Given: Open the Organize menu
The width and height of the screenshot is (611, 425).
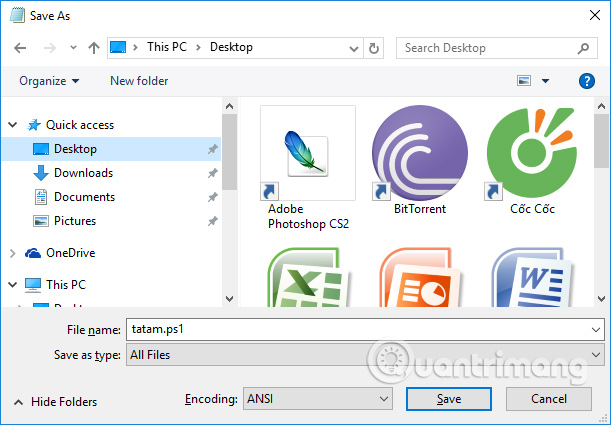Looking at the screenshot, I should [x=49, y=81].
